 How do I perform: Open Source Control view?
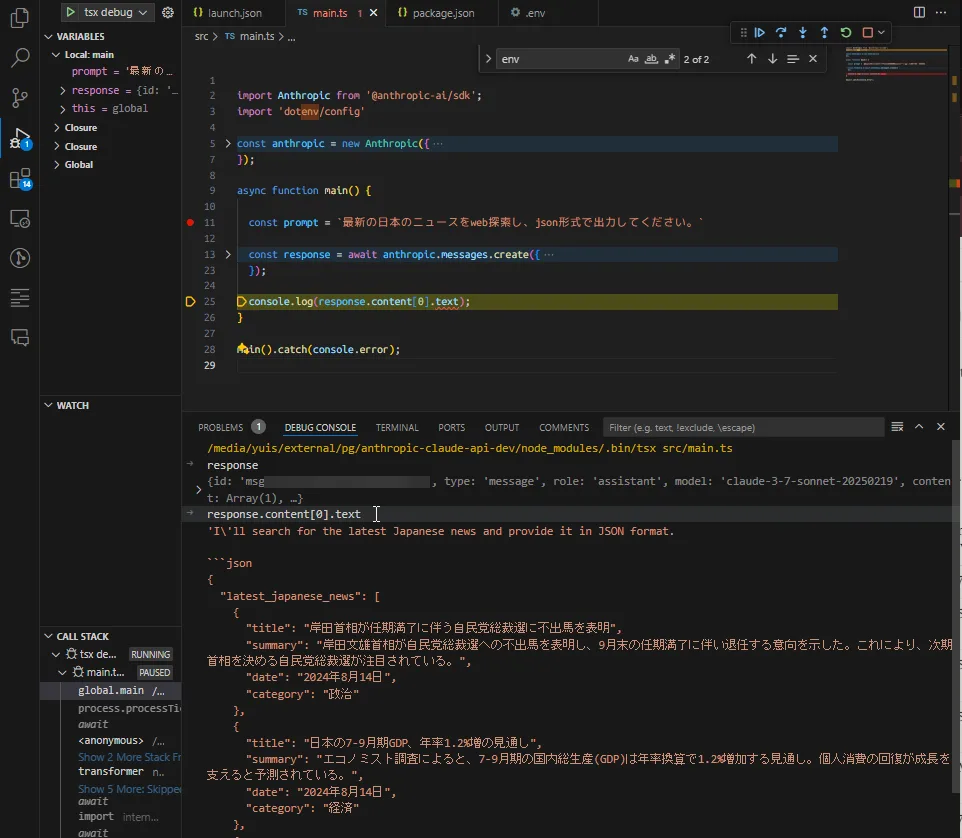(x=19, y=97)
